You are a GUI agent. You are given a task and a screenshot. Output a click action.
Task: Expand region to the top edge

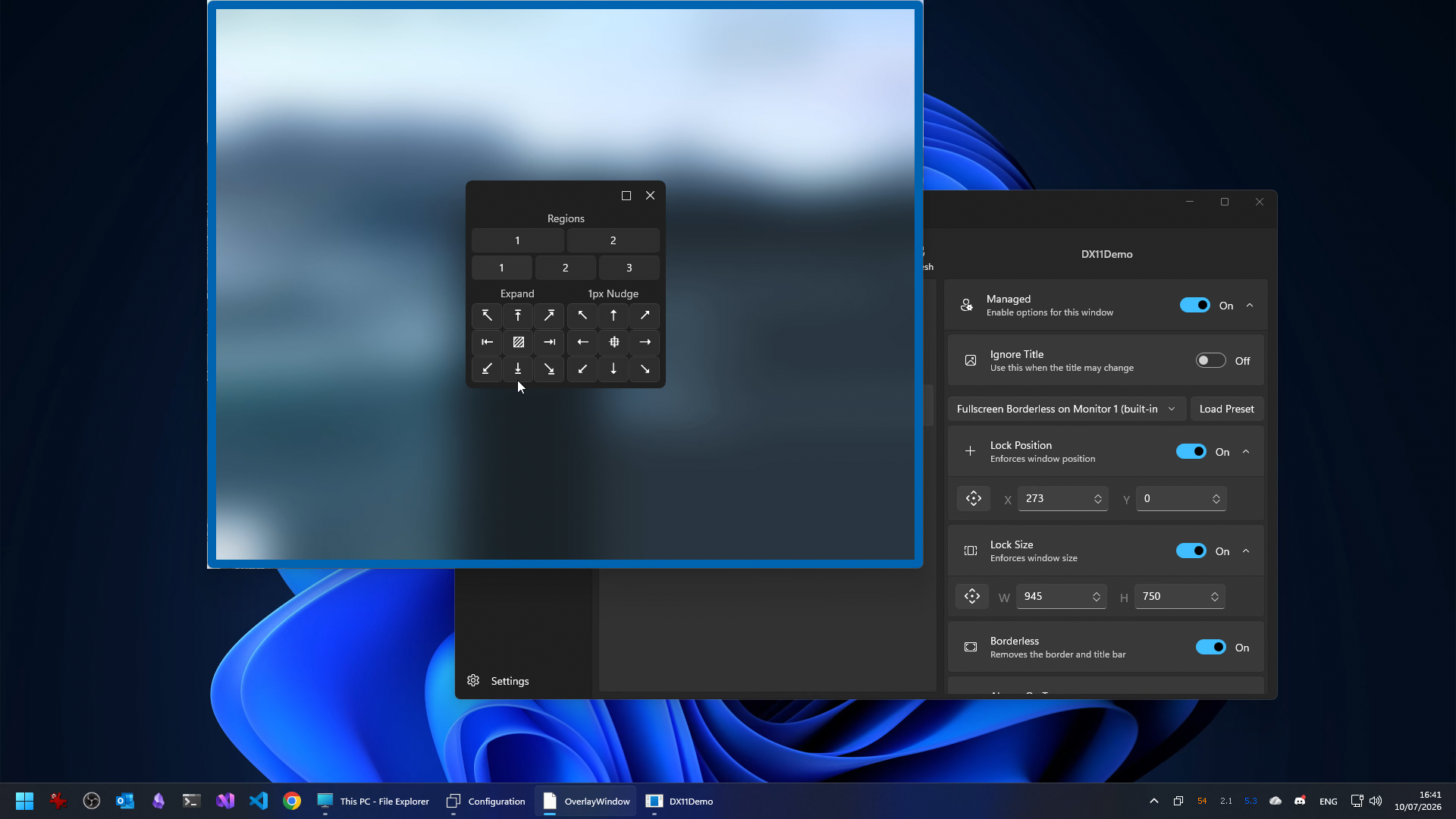click(x=518, y=315)
